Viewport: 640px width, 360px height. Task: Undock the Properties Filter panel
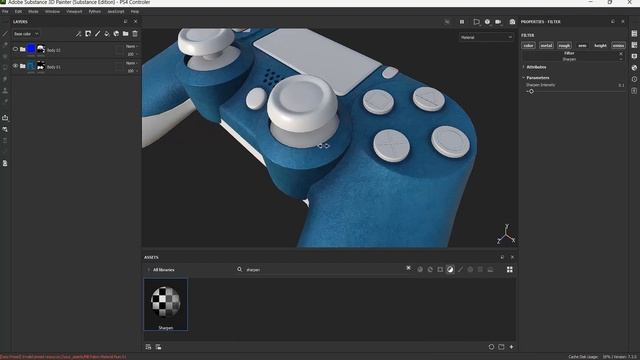[x=613, y=22]
